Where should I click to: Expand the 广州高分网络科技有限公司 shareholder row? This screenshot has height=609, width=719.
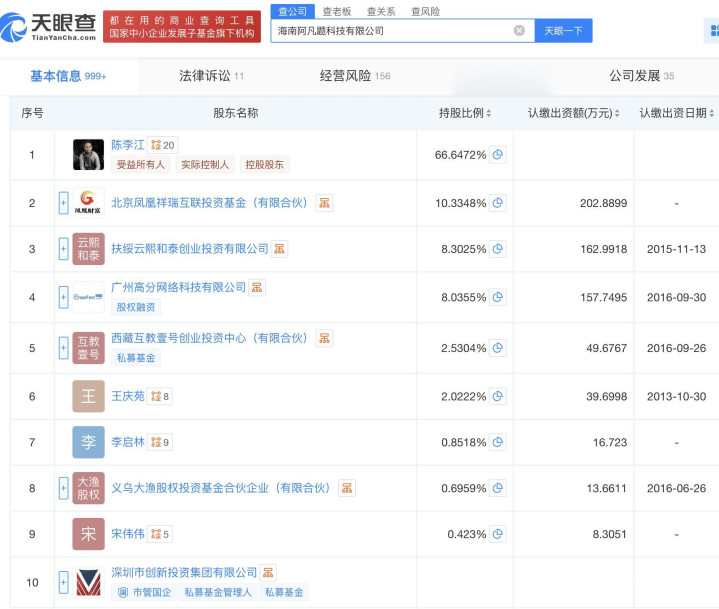pyautogui.click(x=63, y=297)
